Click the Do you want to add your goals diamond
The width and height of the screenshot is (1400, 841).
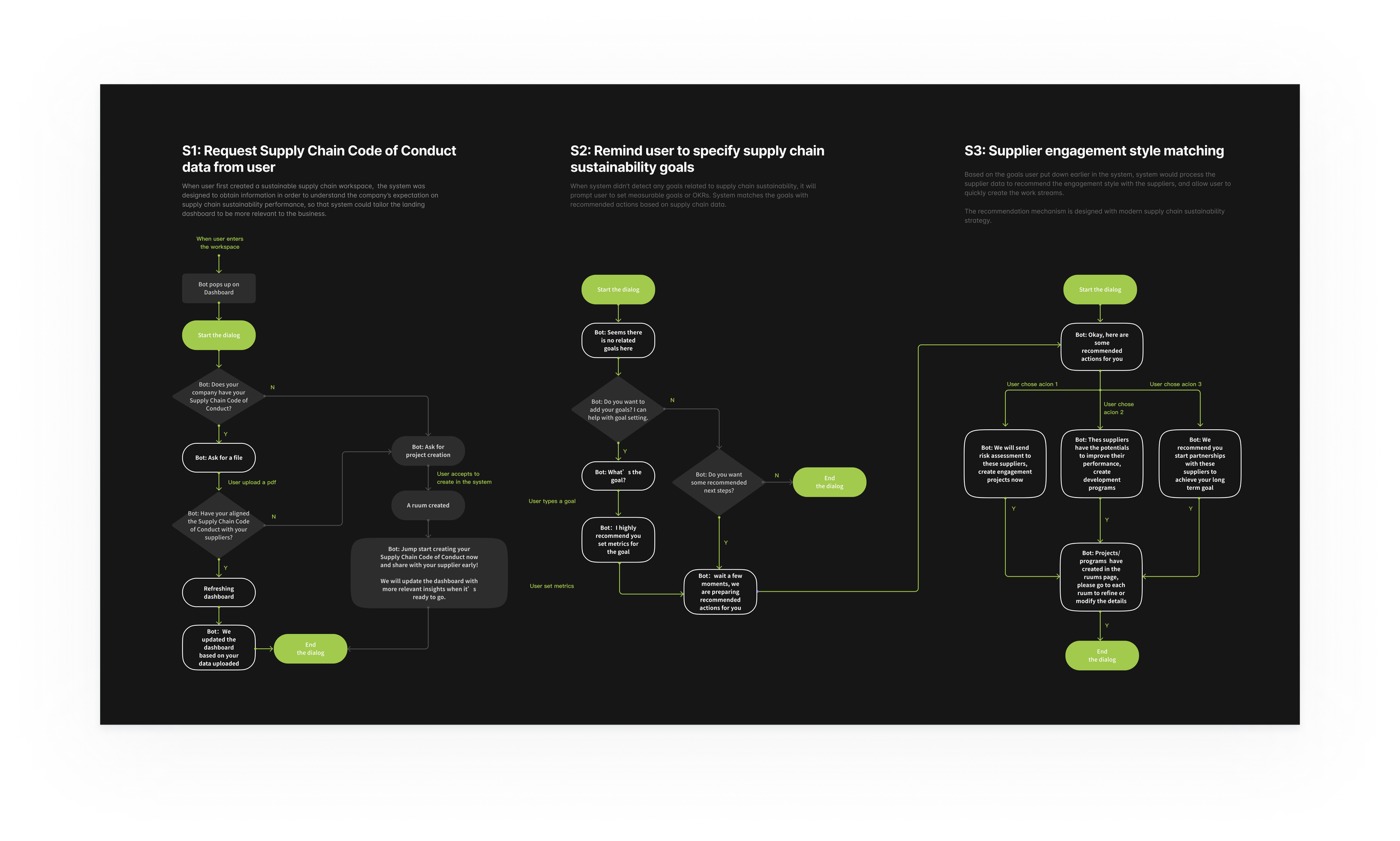pos(618,409)
